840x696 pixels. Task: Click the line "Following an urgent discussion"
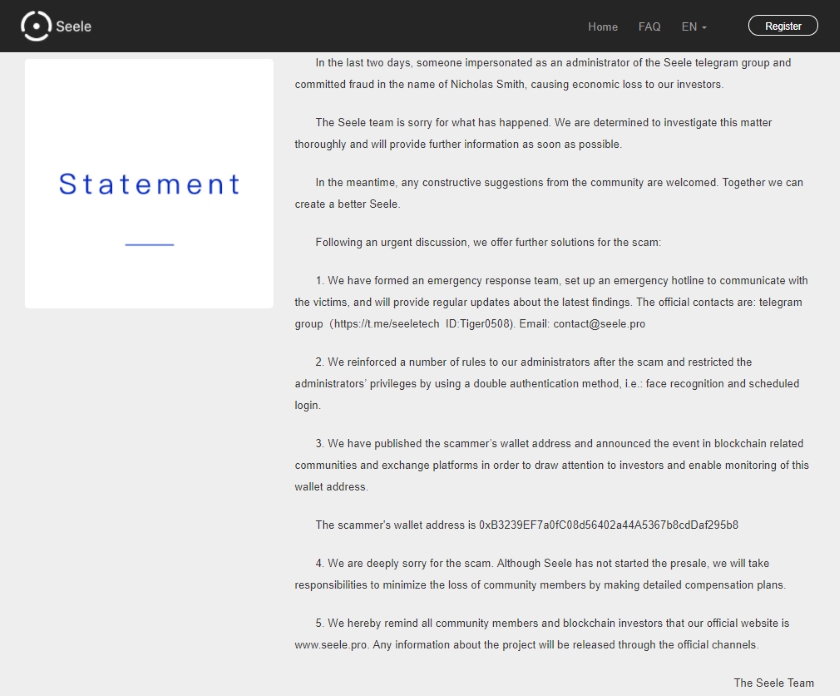[488, 242]
